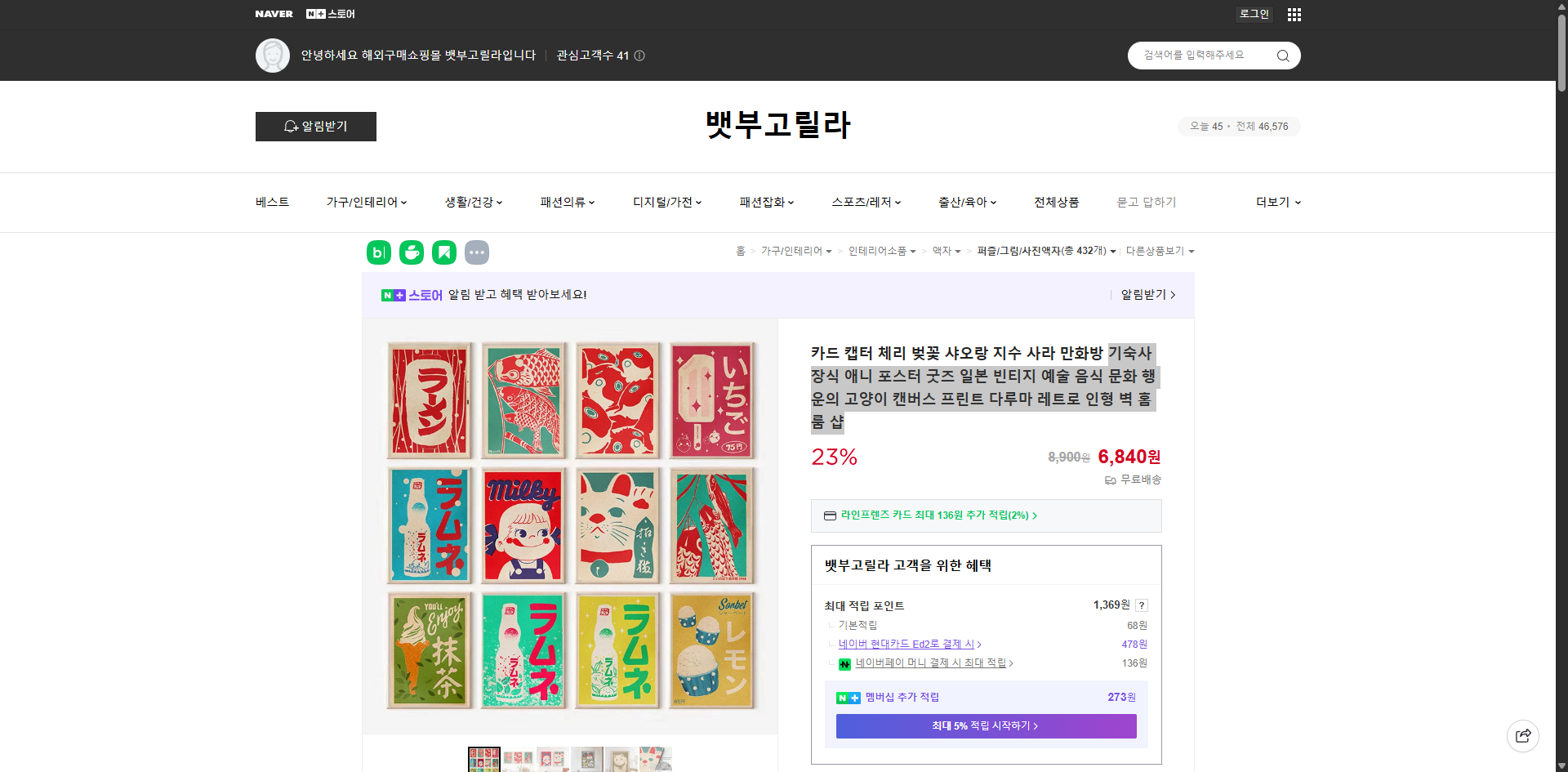The height and width of the screenshot is (772, 1568).
Task: Select the second product thumbnail below the image
Action: pos(517,760)
